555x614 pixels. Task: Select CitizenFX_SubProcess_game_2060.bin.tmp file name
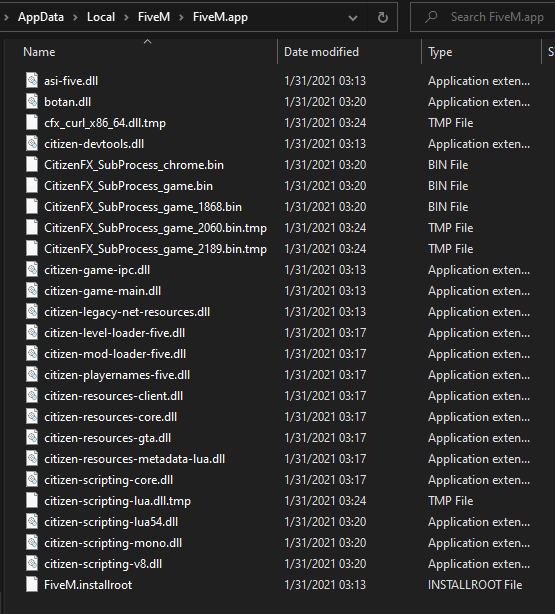point(155,228)
